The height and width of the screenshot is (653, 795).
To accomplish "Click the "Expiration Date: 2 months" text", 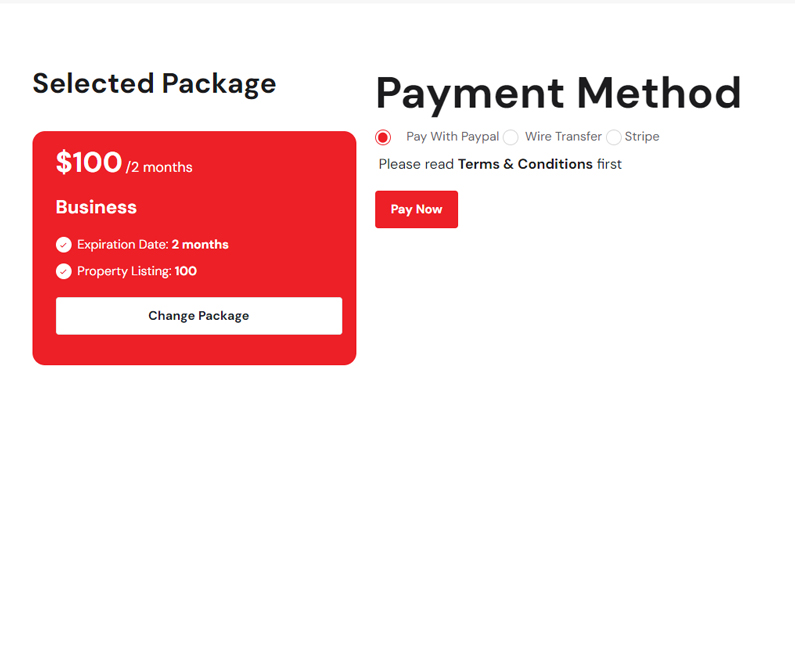I will [152, 245].
